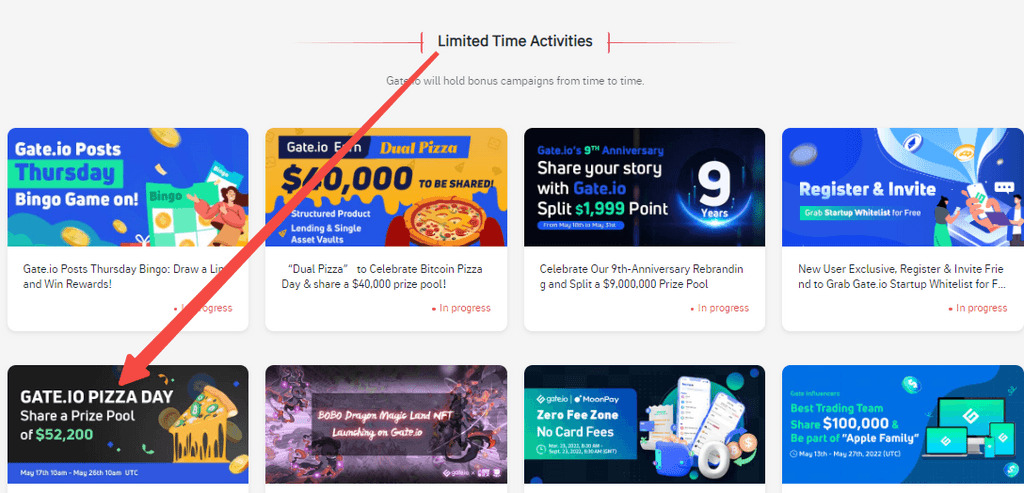
Task: Click the Gate.io bonus campaigns subtitle text
Action: (515, 82)
